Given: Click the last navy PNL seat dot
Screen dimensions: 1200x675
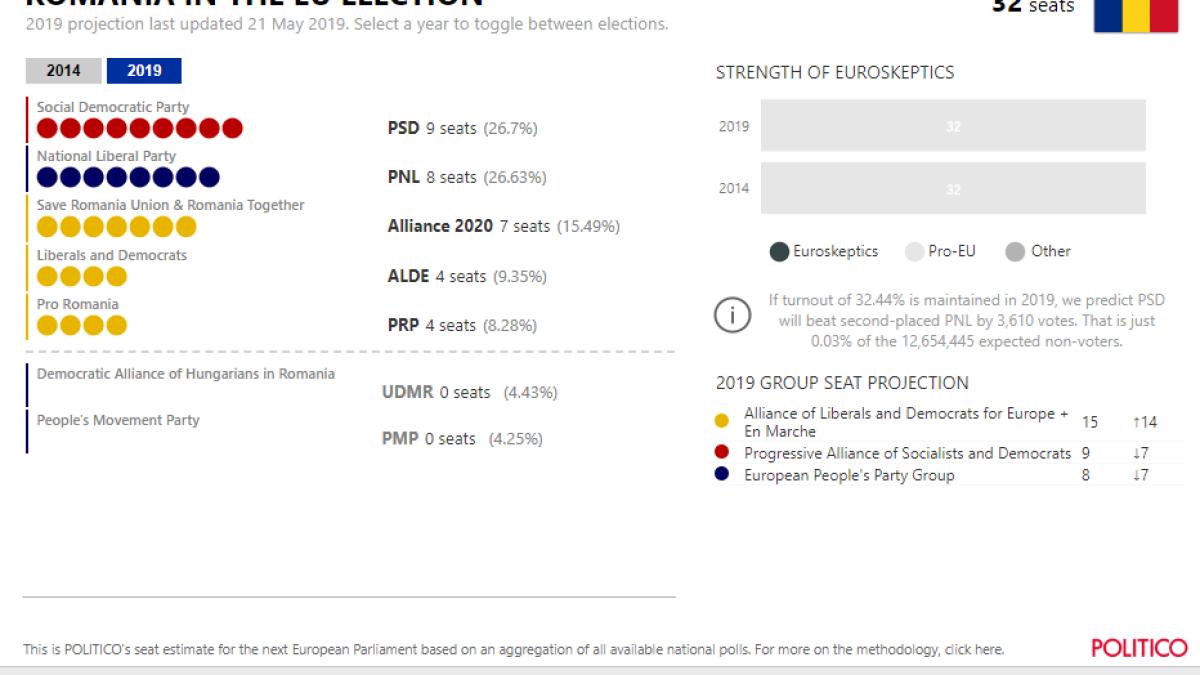Looking at the screenshot, I should 209,177.
